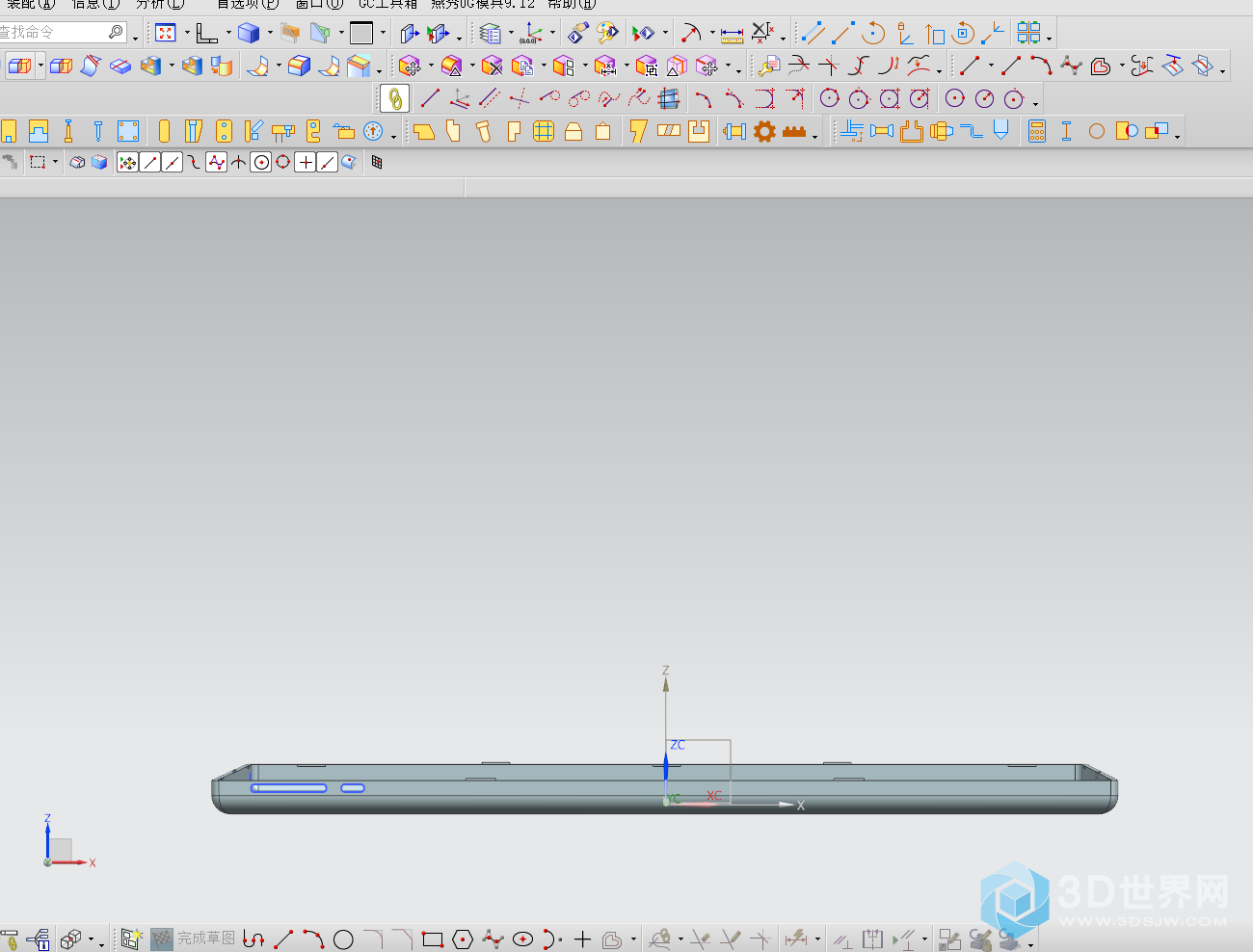Toggle the Point on Curve snap option
Viewport: 1253px width, 952px height.
(327, 163)
